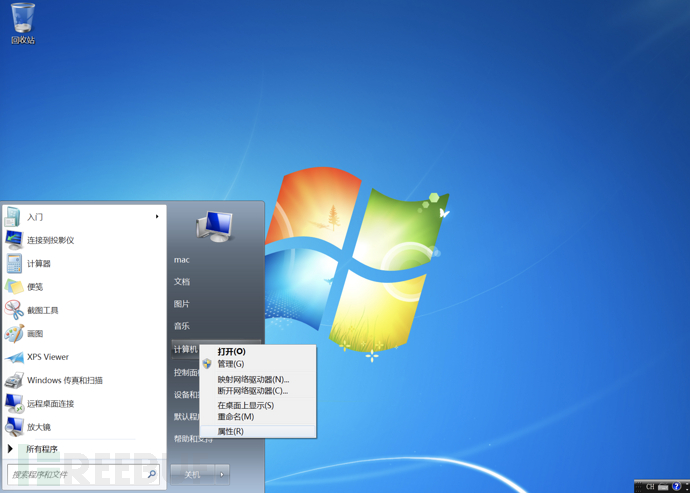This screenshot has height=493, width=690.
Task: Open 音乐 (Music) link
Action: click(182, 326)
